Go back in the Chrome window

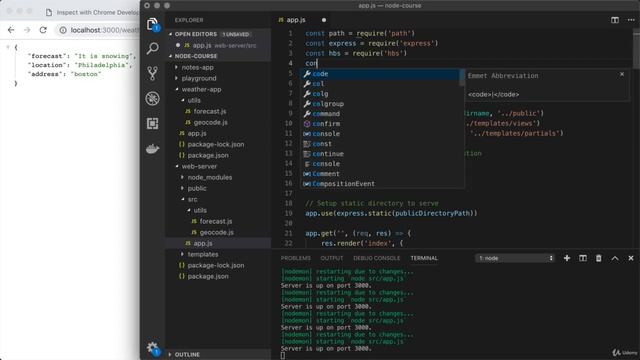point(11,30)
